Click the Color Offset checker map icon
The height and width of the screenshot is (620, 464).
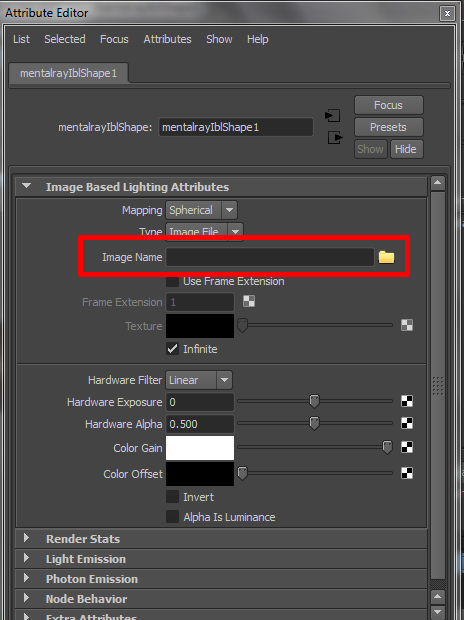click(407, 473)
